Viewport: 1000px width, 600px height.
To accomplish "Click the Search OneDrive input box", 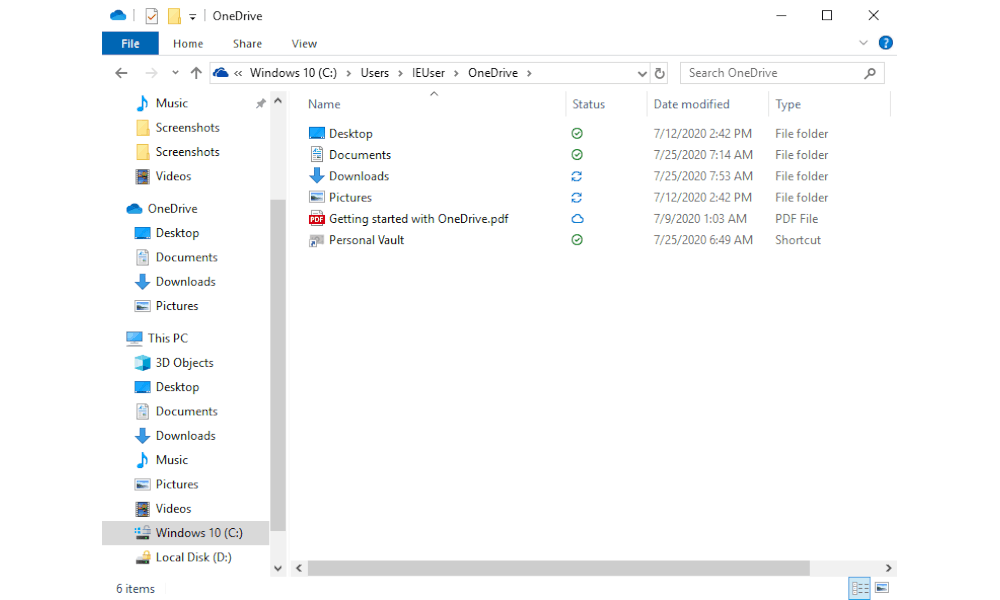I will tap(773, 73).
